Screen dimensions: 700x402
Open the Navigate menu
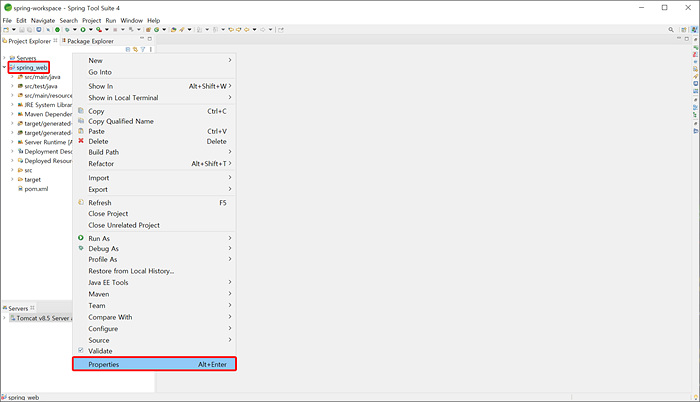pos(43,21)
